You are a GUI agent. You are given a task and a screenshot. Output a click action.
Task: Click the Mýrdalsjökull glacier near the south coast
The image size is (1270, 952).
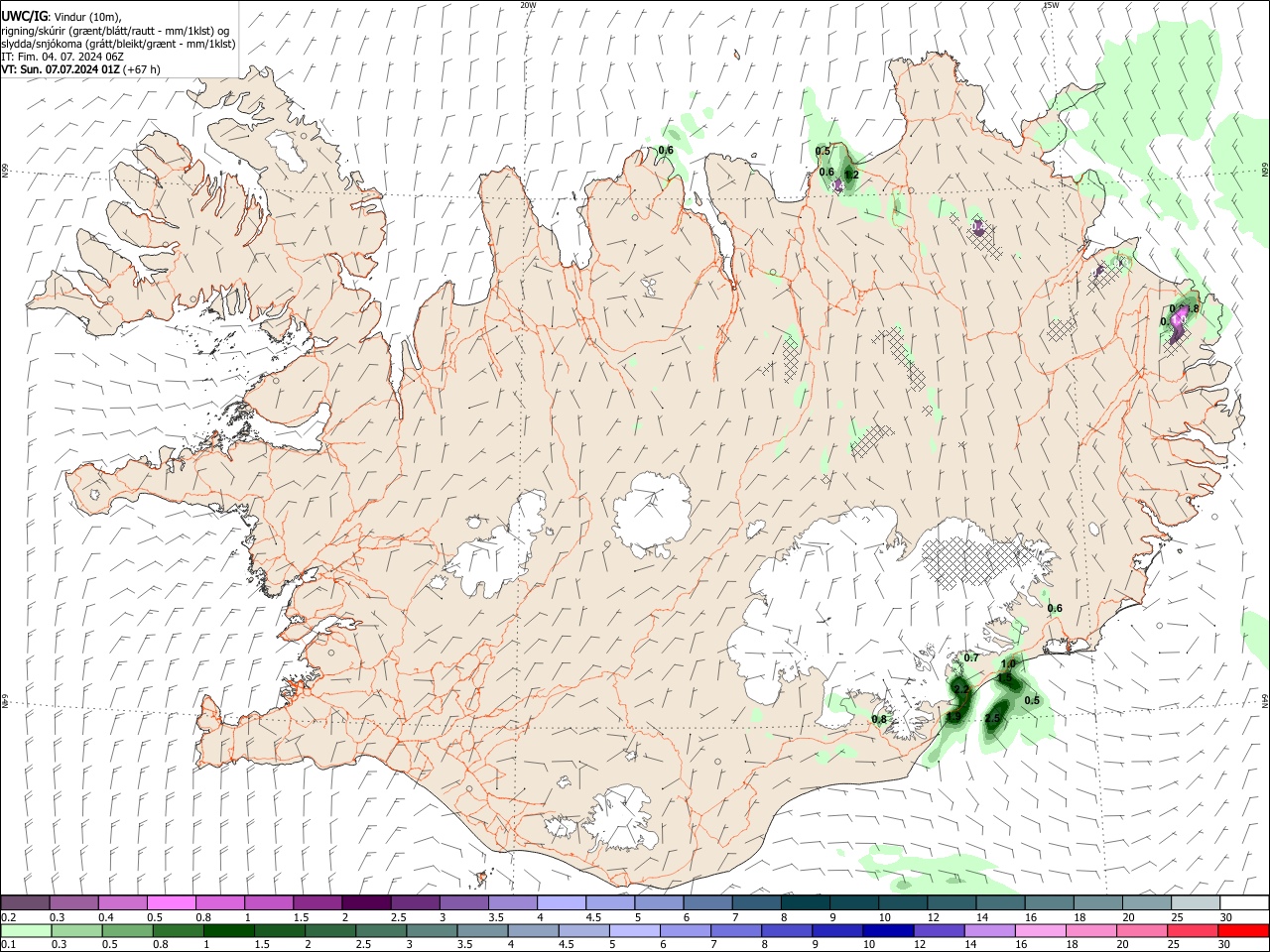(621, 818)
